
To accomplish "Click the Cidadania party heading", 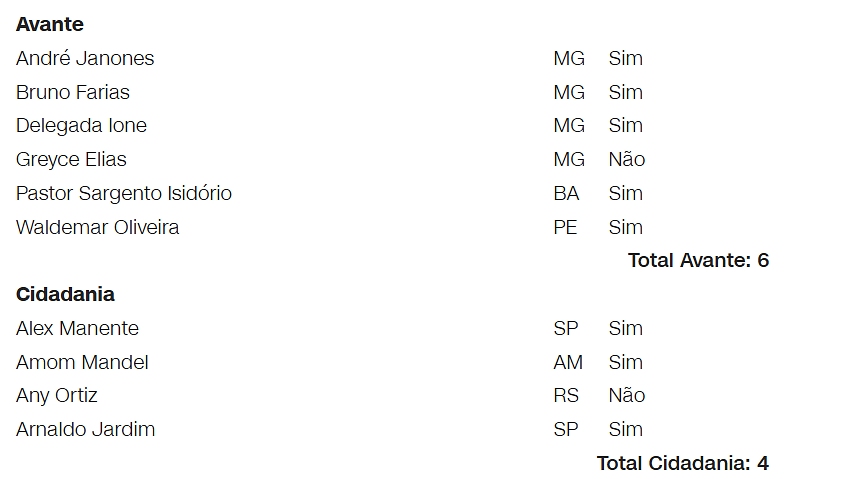I will coord(65,295).
